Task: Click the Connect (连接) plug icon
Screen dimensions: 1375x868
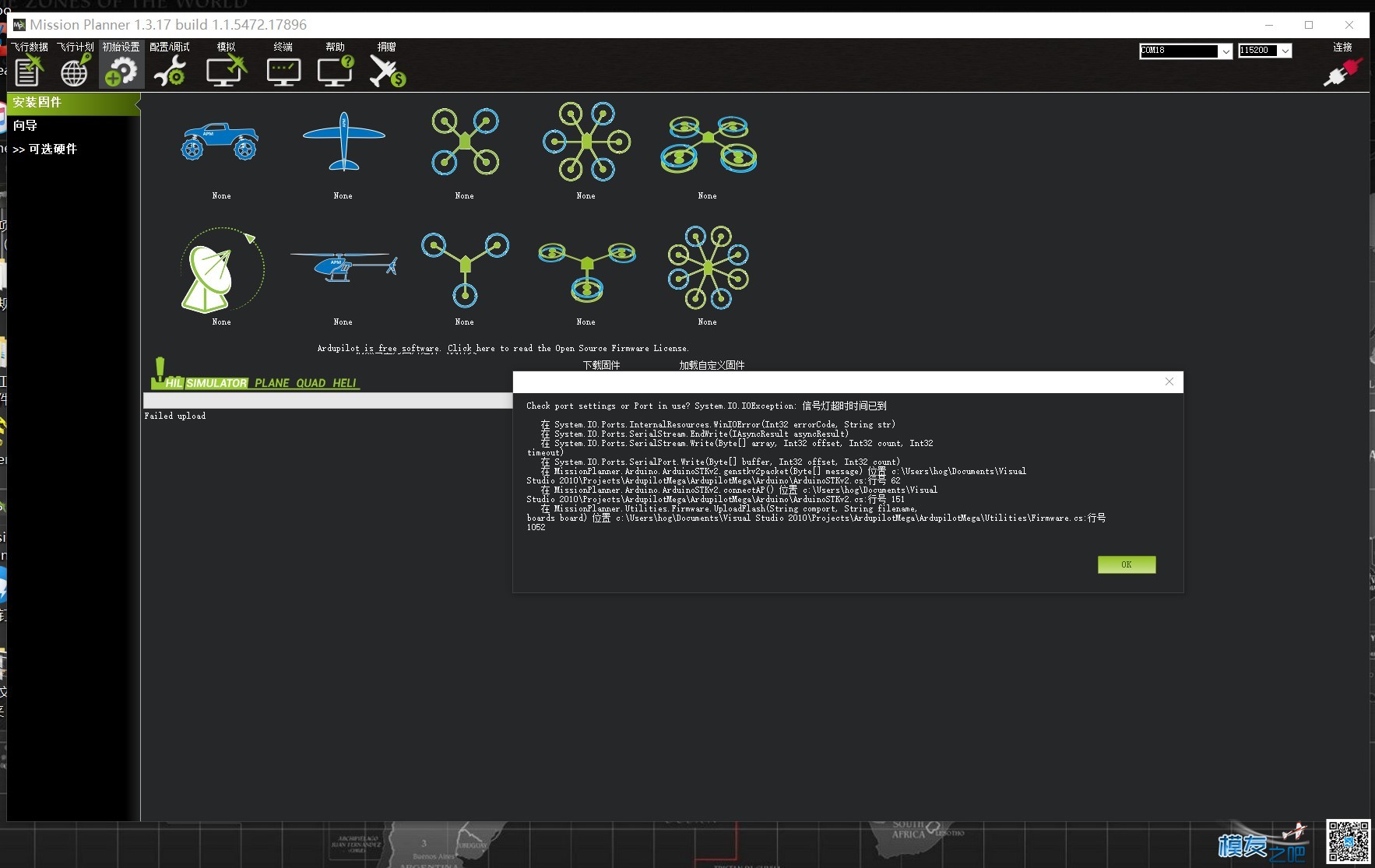Action: point(1342,72)
